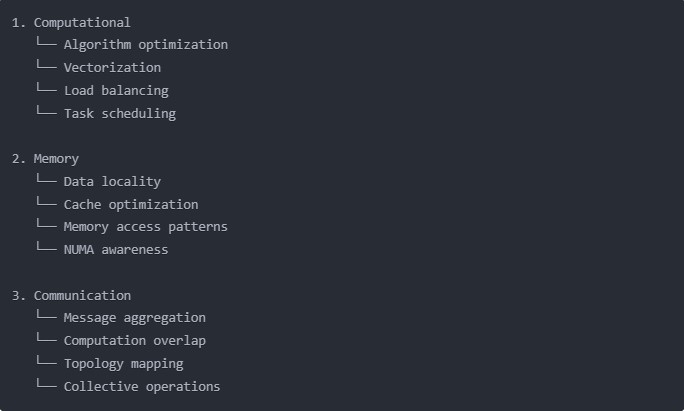Click on 'Topology mapping' text
The image size is (684, 411).
pos(123,364)
